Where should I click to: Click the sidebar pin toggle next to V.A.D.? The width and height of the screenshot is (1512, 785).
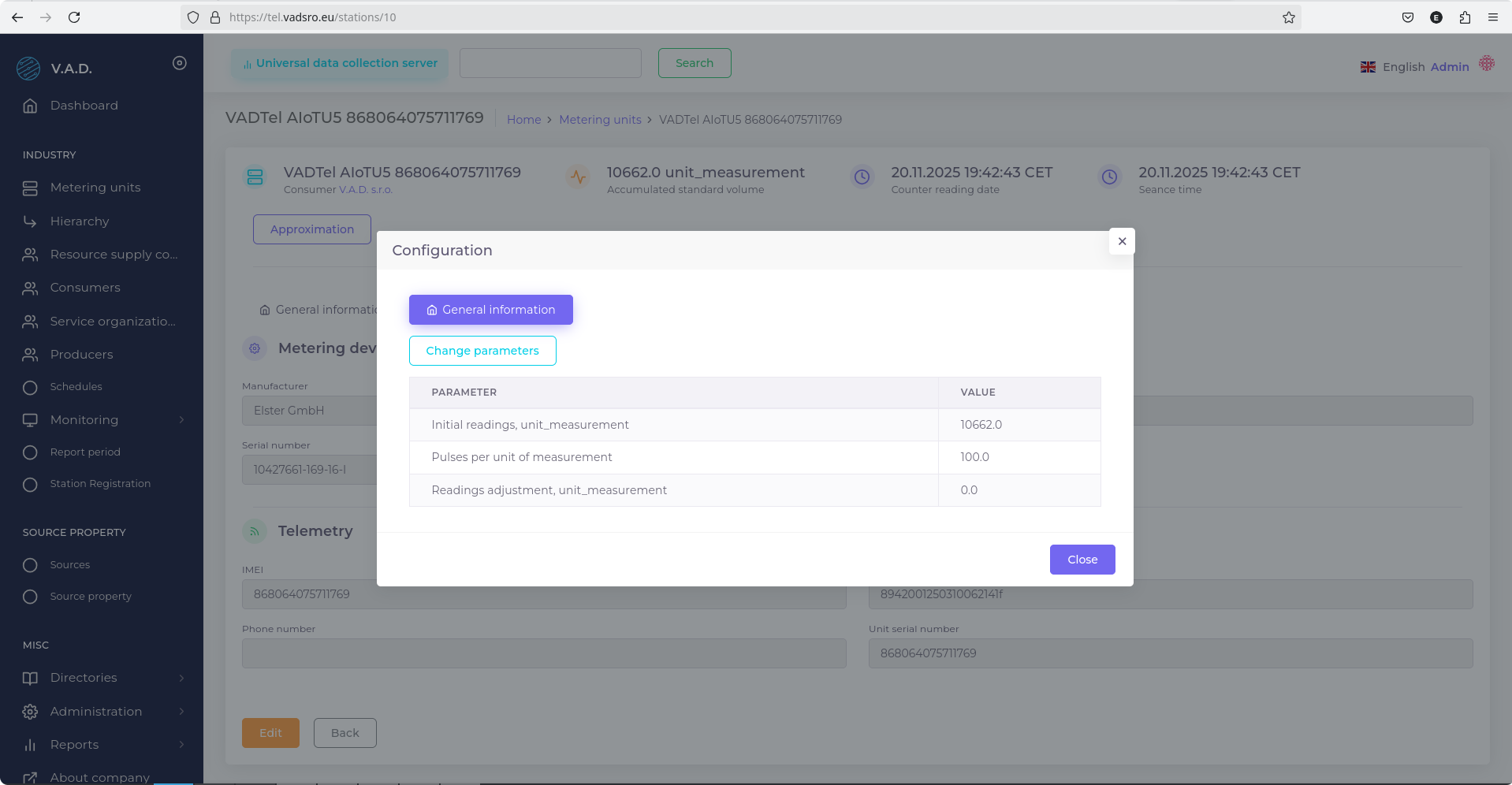click(x=180, y=63)
